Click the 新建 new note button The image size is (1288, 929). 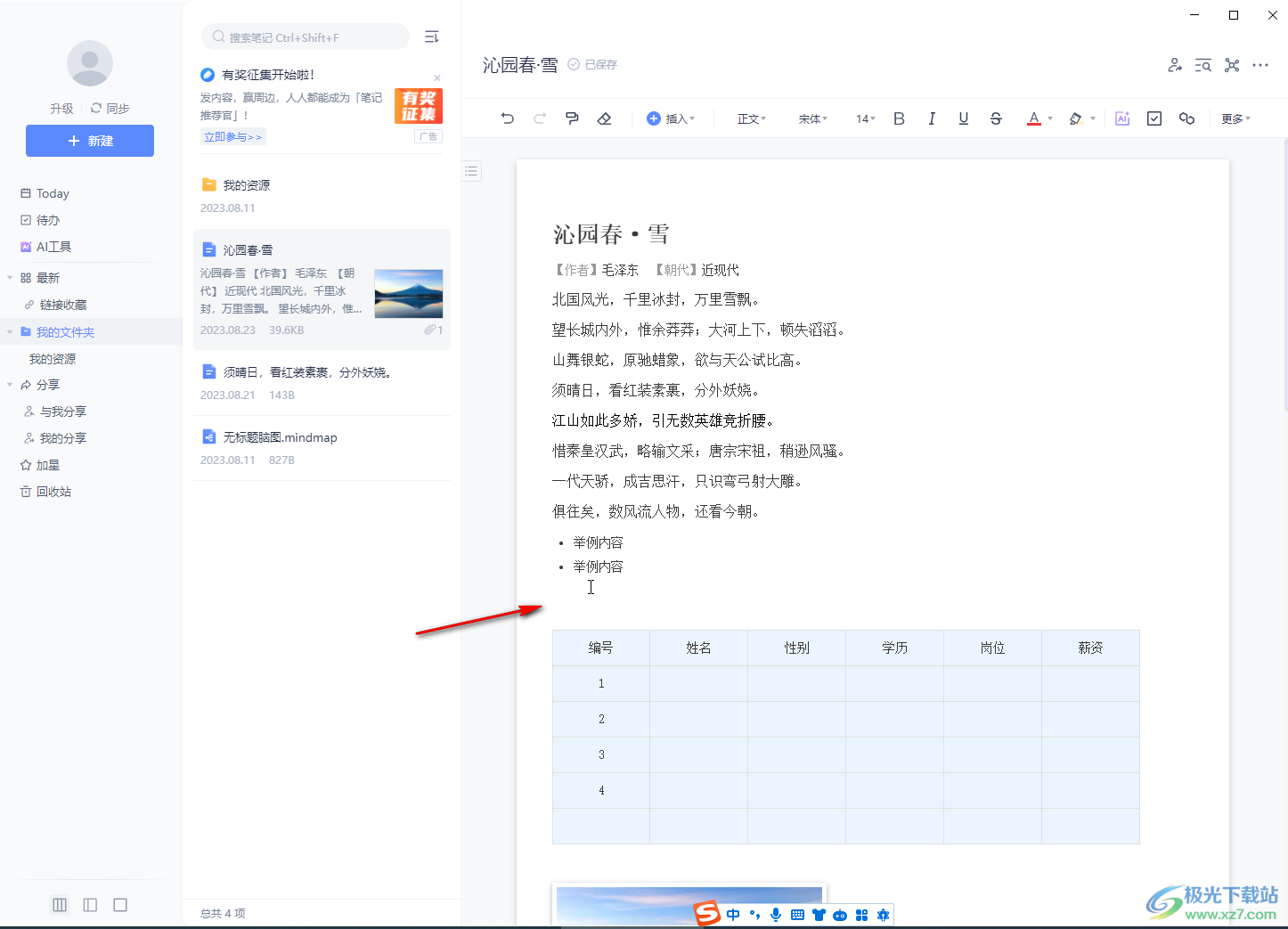point(90,141)
